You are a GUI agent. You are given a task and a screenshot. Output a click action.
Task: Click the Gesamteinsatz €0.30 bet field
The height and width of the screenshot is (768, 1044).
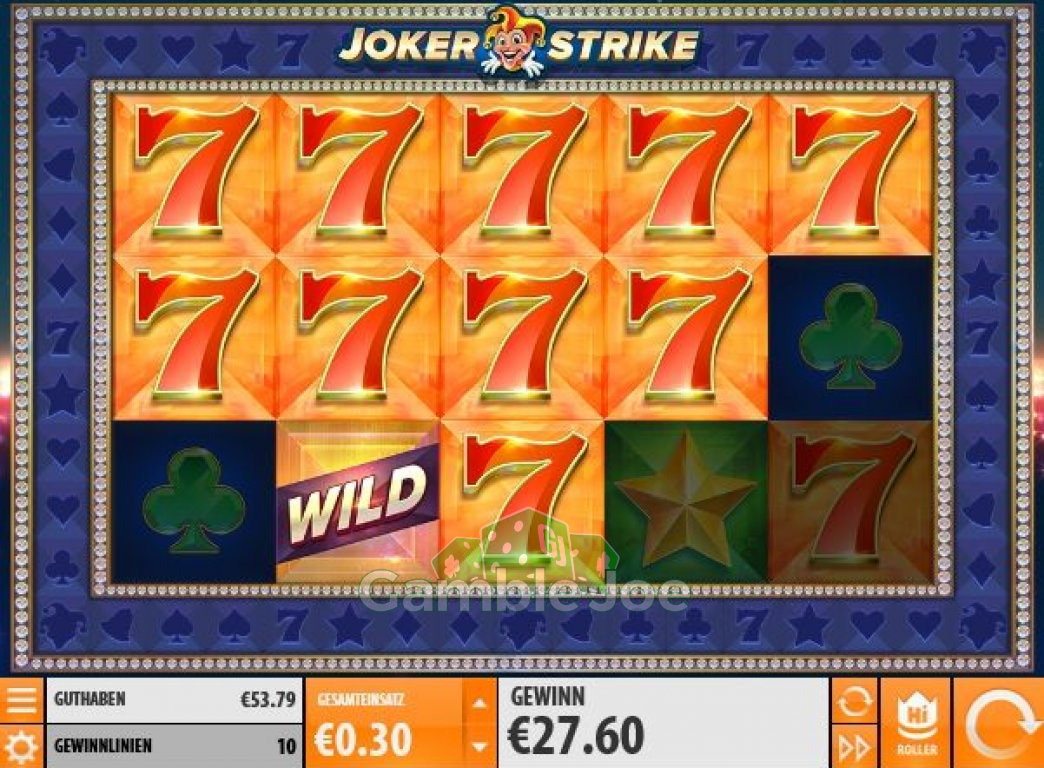pos(385,723)
